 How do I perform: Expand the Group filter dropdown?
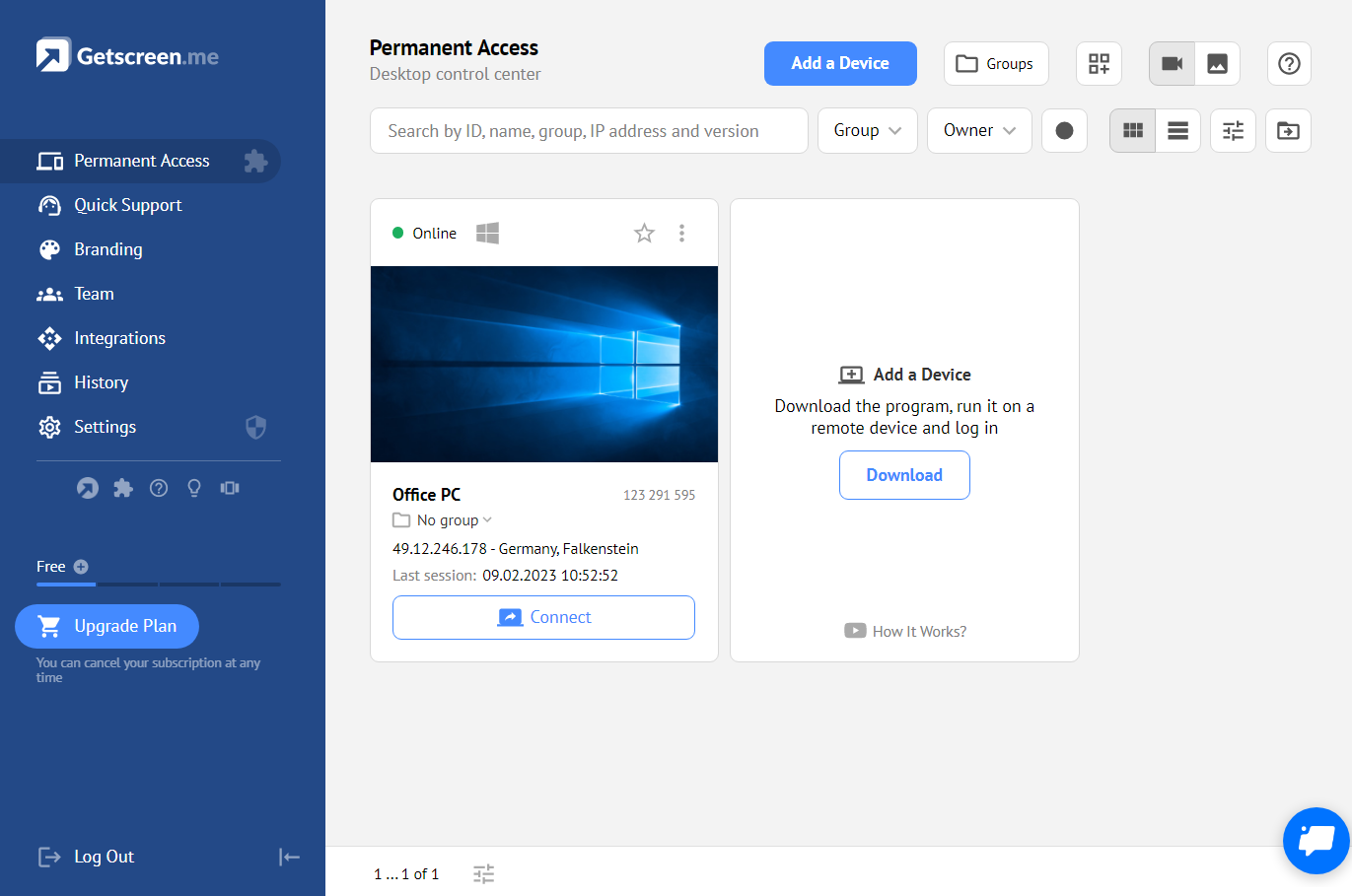pyautogui.click(x=867, y=131)
